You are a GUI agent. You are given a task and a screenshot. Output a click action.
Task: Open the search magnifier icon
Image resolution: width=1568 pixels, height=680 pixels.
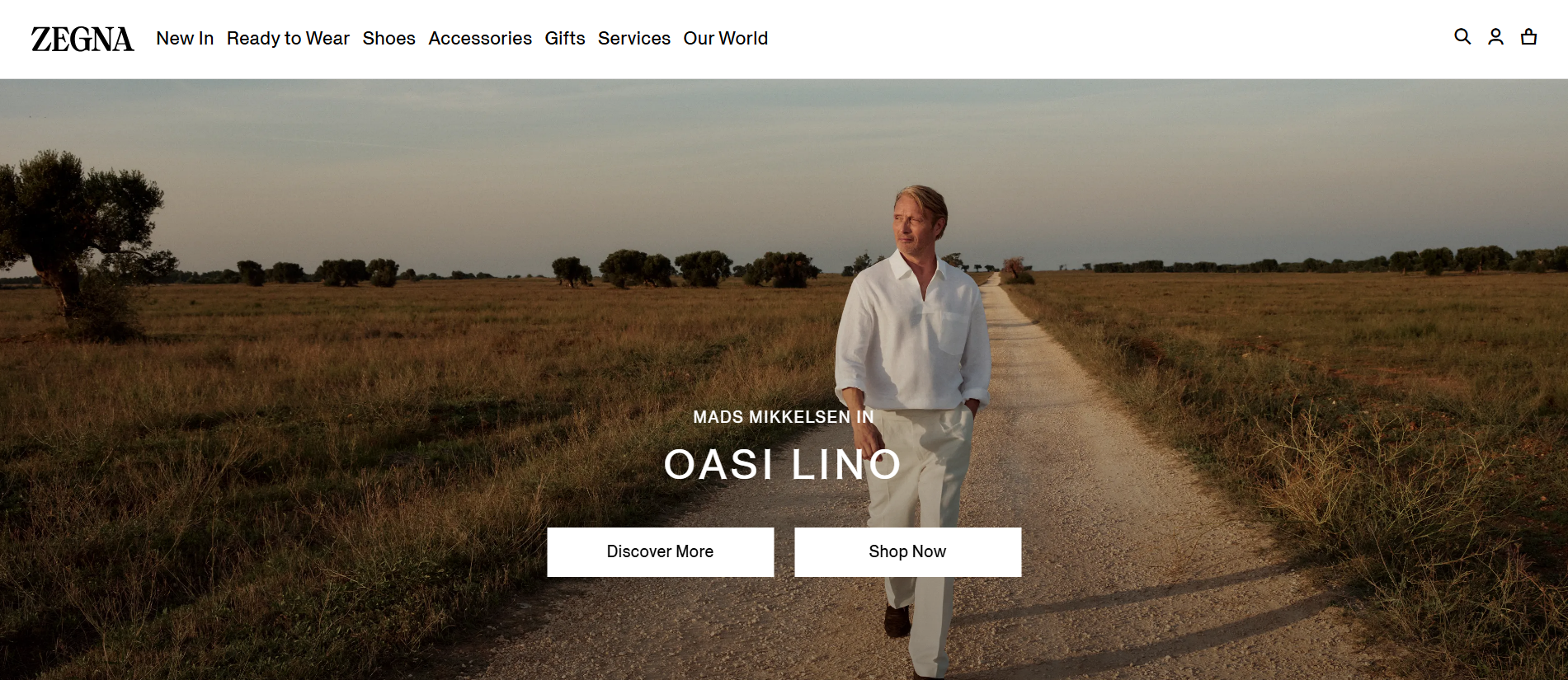coord(1462,37)
